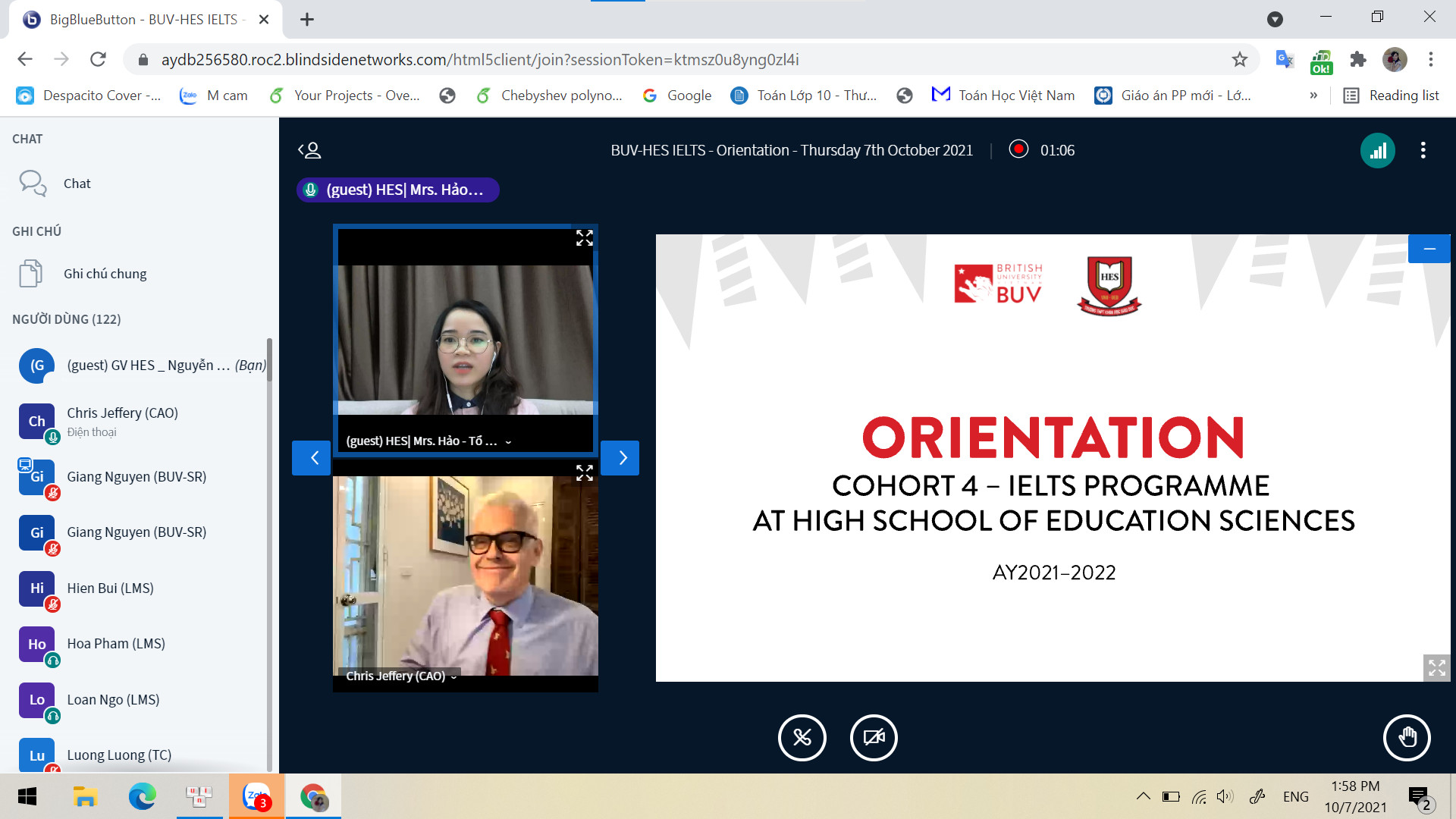The width and height of the screenshot is (1456, 819).
Task: Open the Google Translate extension
Action: [x=1285, y=59]
